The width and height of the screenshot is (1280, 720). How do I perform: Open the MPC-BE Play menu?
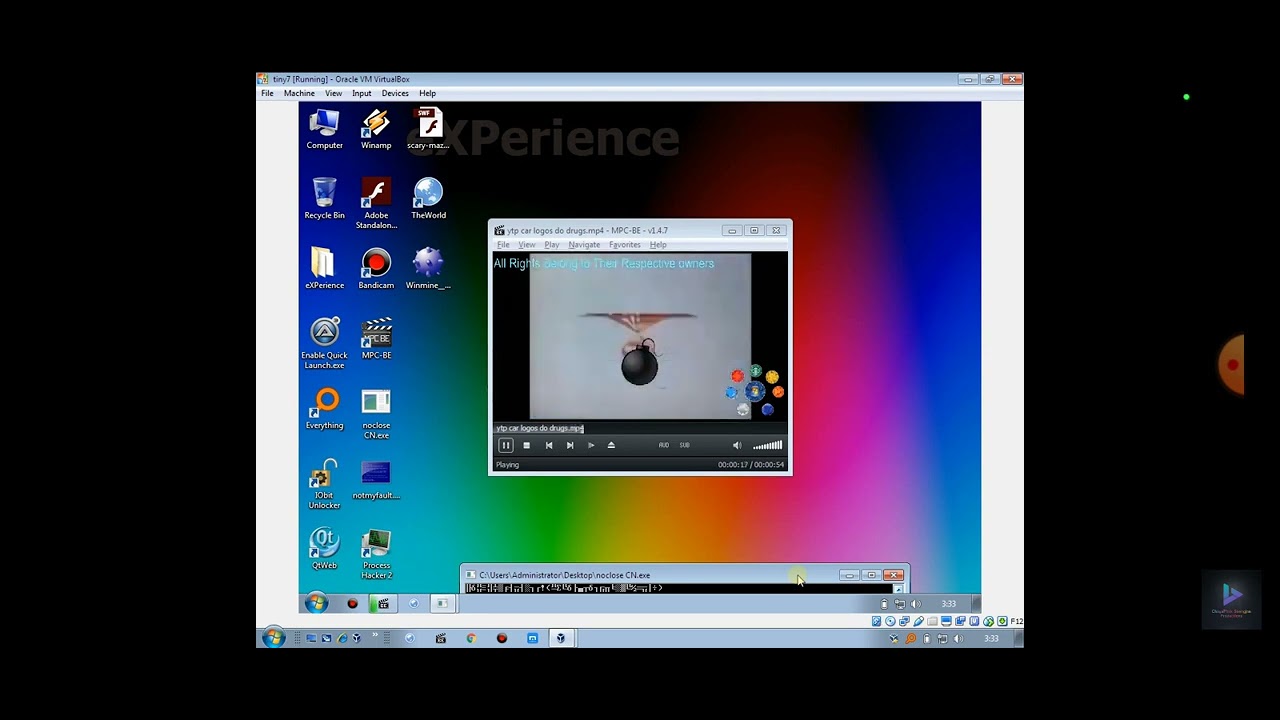552,245
